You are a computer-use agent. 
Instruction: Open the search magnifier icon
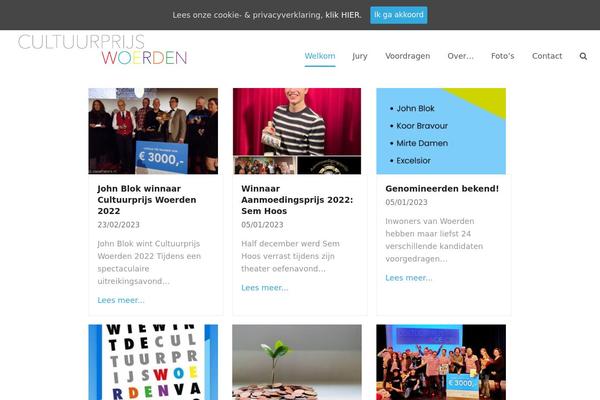pos(583,56)
